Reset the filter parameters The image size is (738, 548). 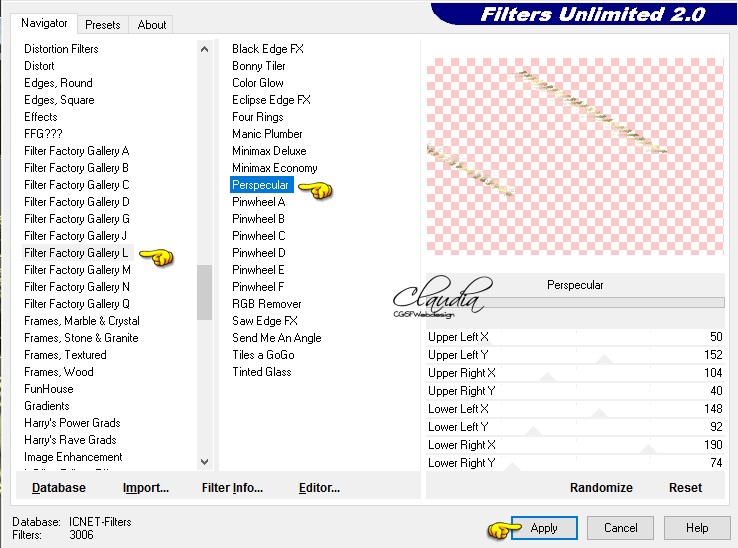point(685,488)
